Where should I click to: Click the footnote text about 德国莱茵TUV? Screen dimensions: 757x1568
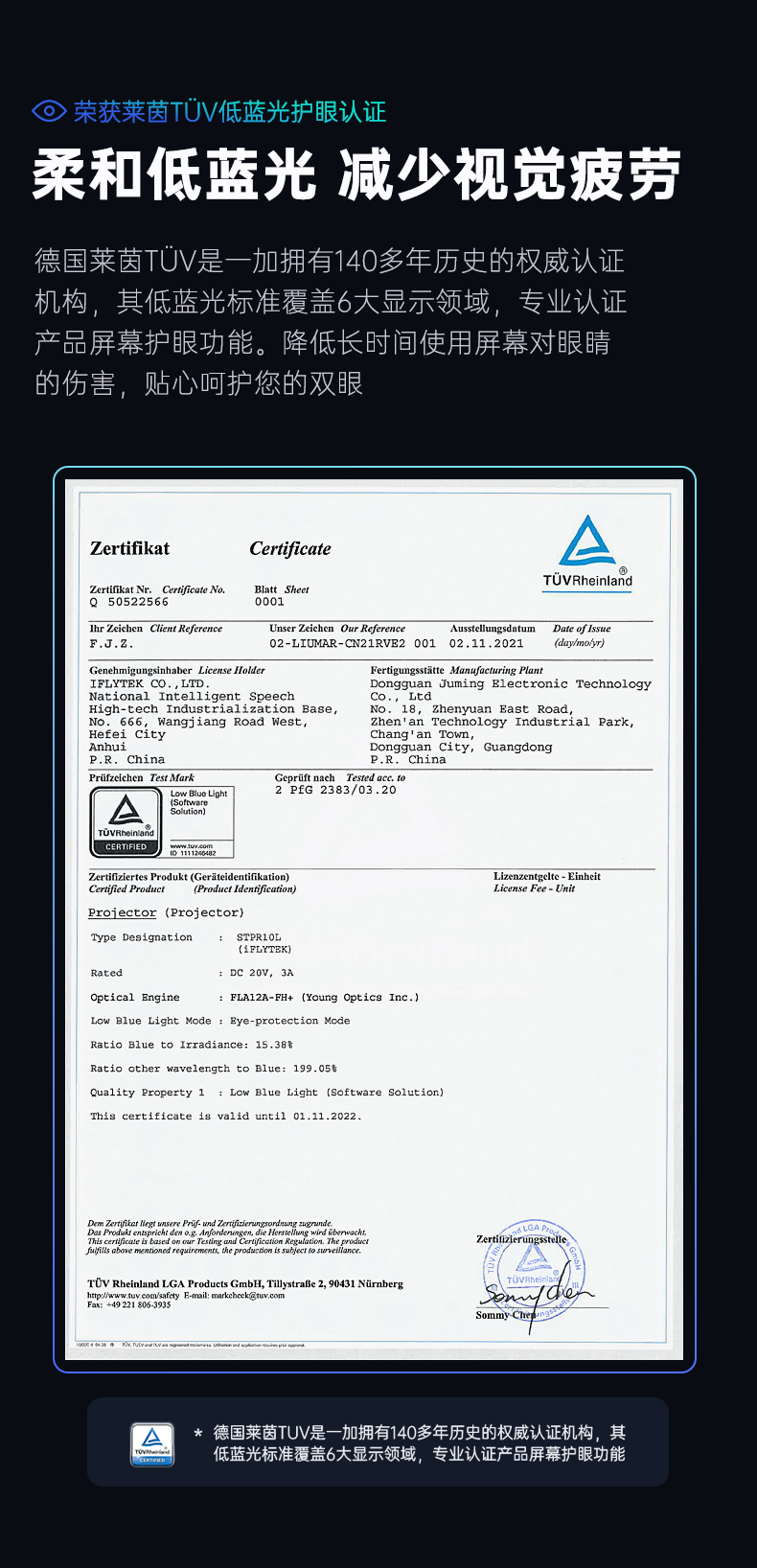pyautogui.click(x=419, y=1442)
